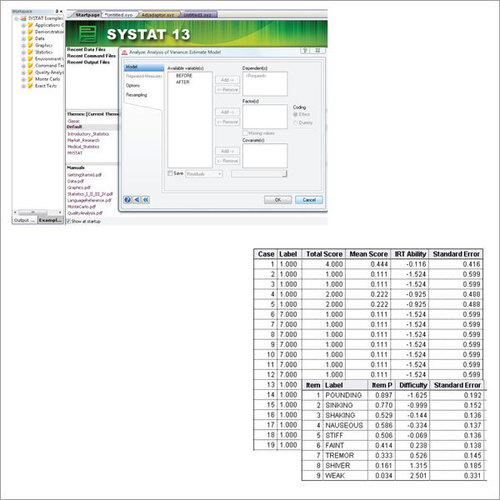The width and height of the screenshot is (500, 500).
Task: Click the Environment folder icon
Action: pyautogui.click(x=30, y=59)
